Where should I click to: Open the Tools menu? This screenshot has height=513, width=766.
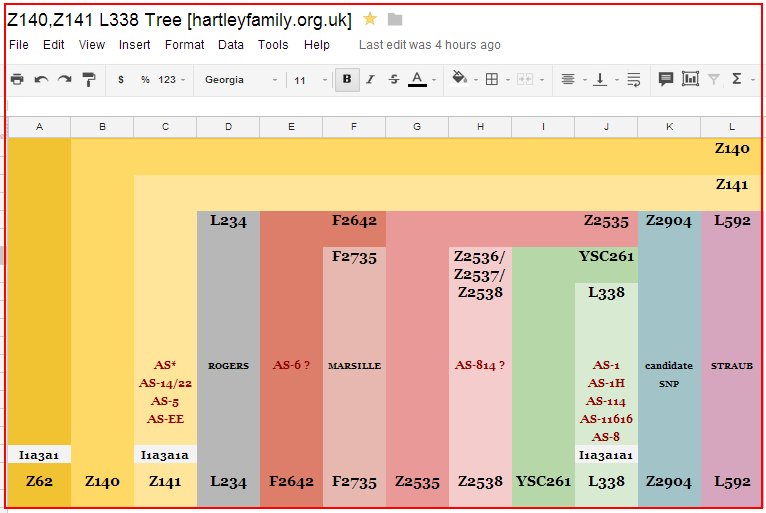(x=273, y=45)
